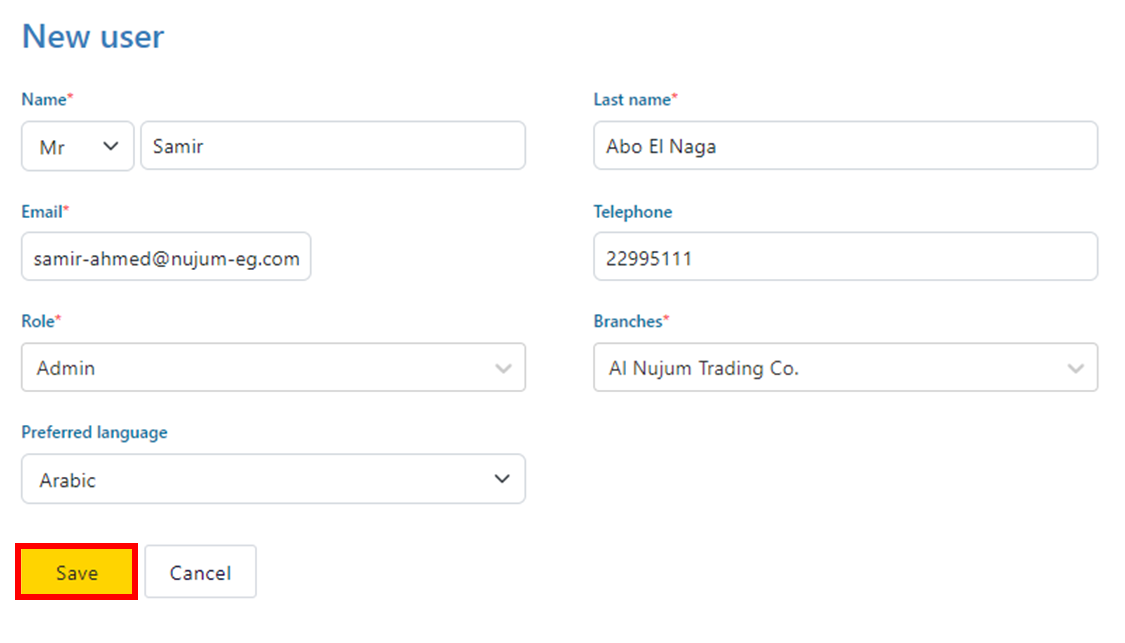The height and width of the screenshot is (643, 1125).
Task: Click the Branches field label
Action: [x=629, y=321]
